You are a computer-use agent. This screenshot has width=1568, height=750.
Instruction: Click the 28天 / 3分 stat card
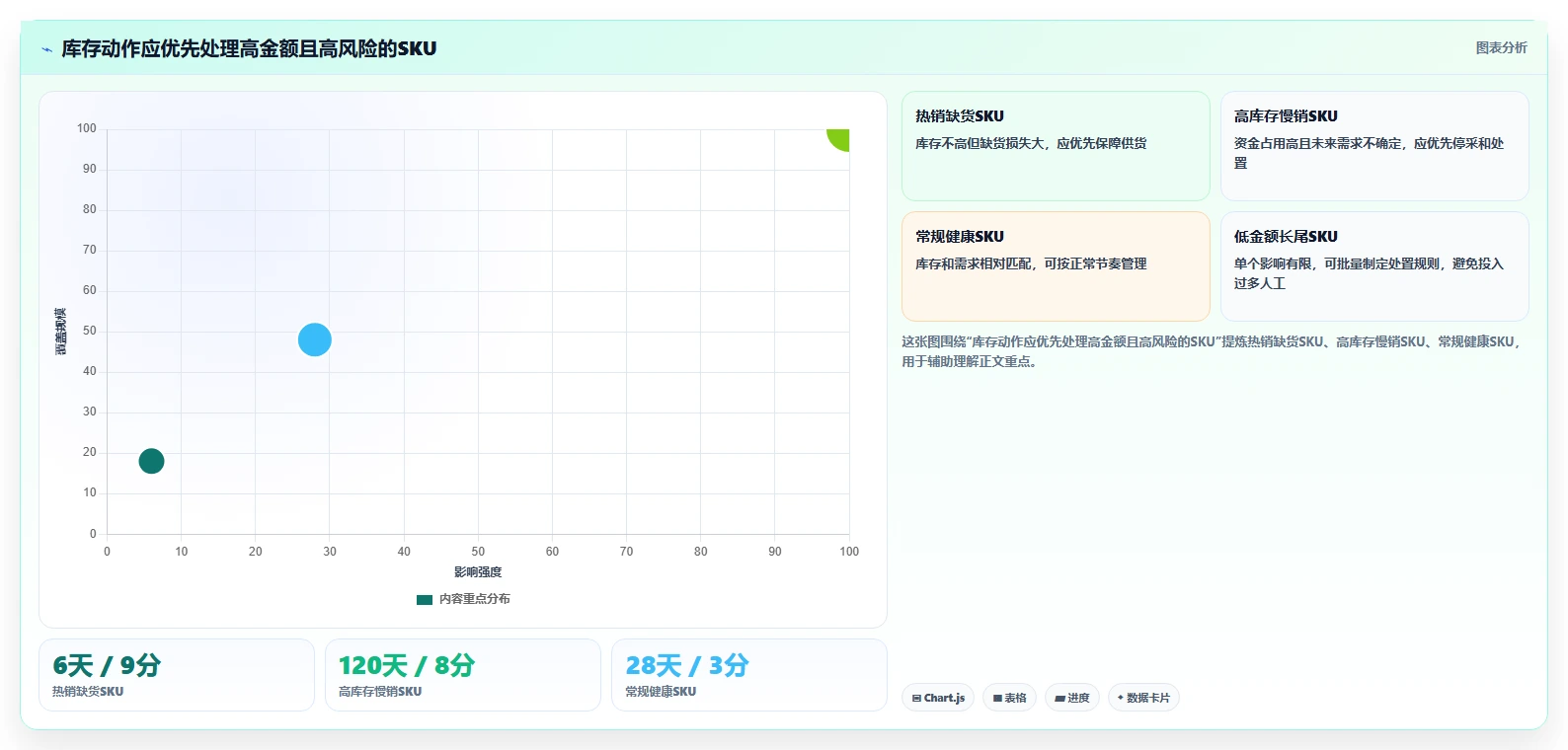[749, 675]
